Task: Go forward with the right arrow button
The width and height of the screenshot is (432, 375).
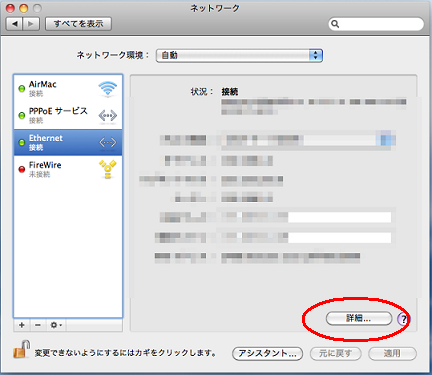Action: pos(31,24)
